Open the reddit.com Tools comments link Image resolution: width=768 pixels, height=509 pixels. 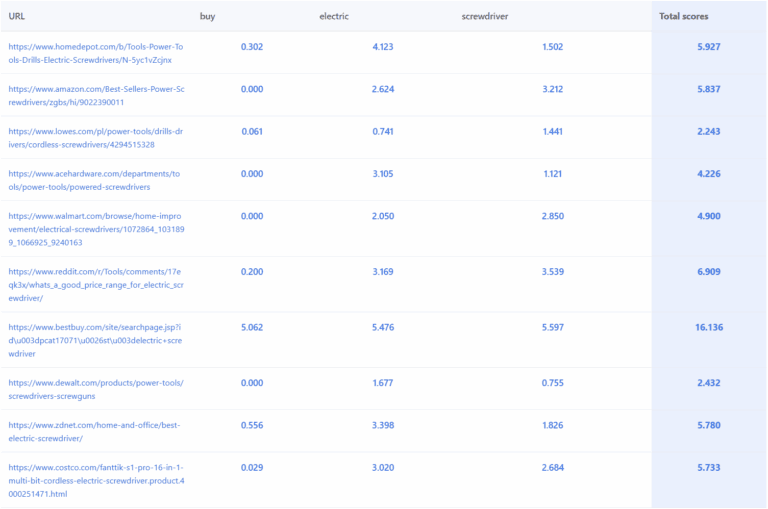96,285
